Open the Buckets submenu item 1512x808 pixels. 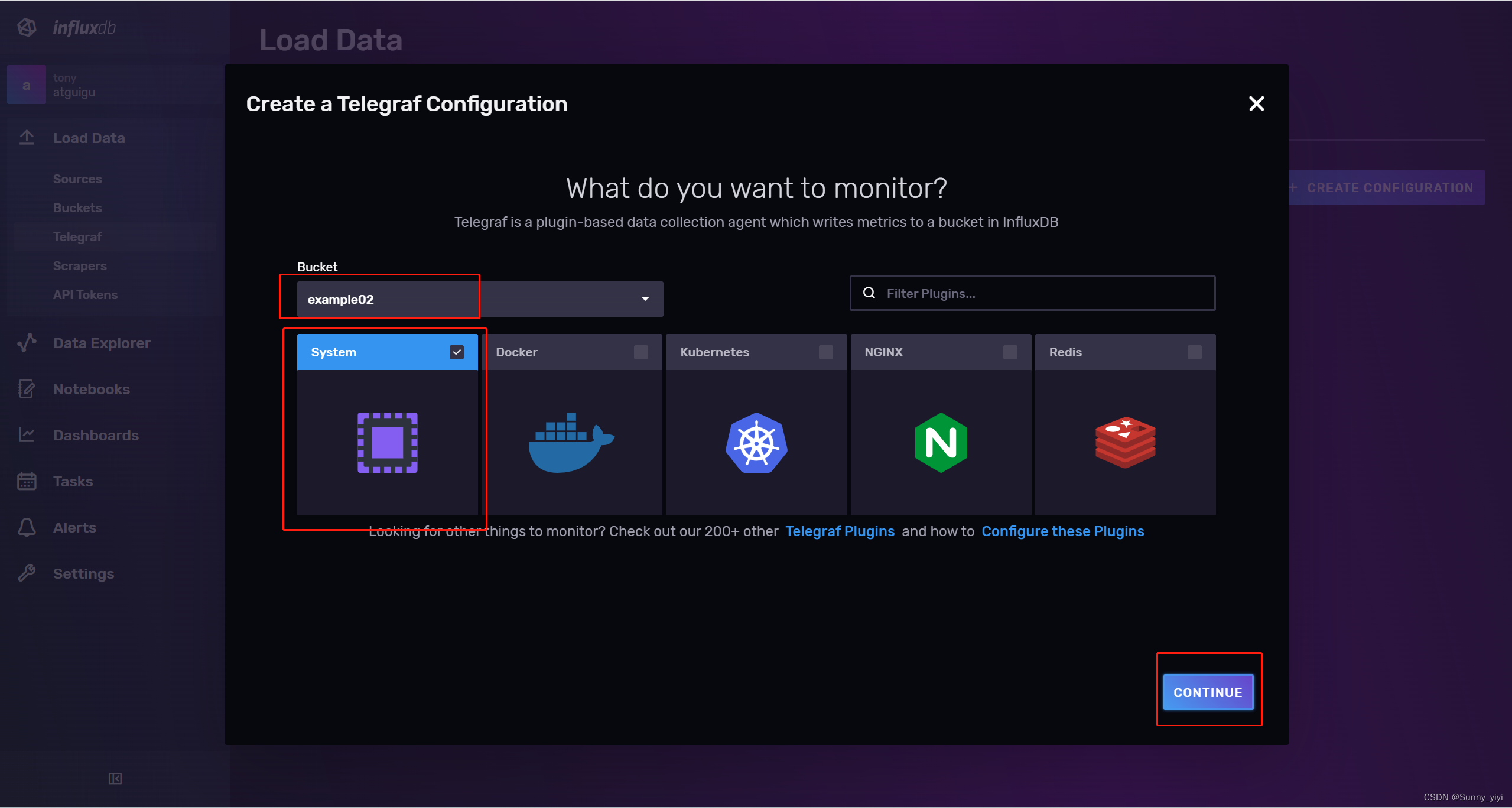(x=77, y=207)
